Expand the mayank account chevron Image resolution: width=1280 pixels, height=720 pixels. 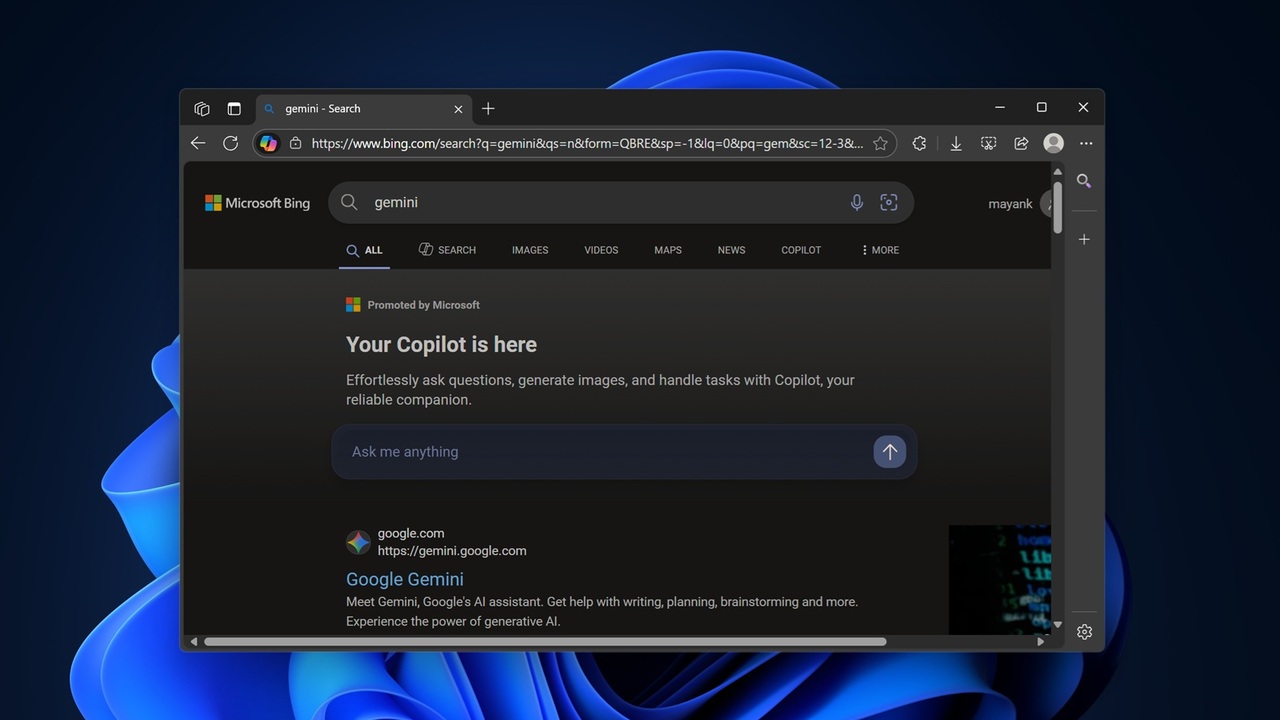point(1050,204)
